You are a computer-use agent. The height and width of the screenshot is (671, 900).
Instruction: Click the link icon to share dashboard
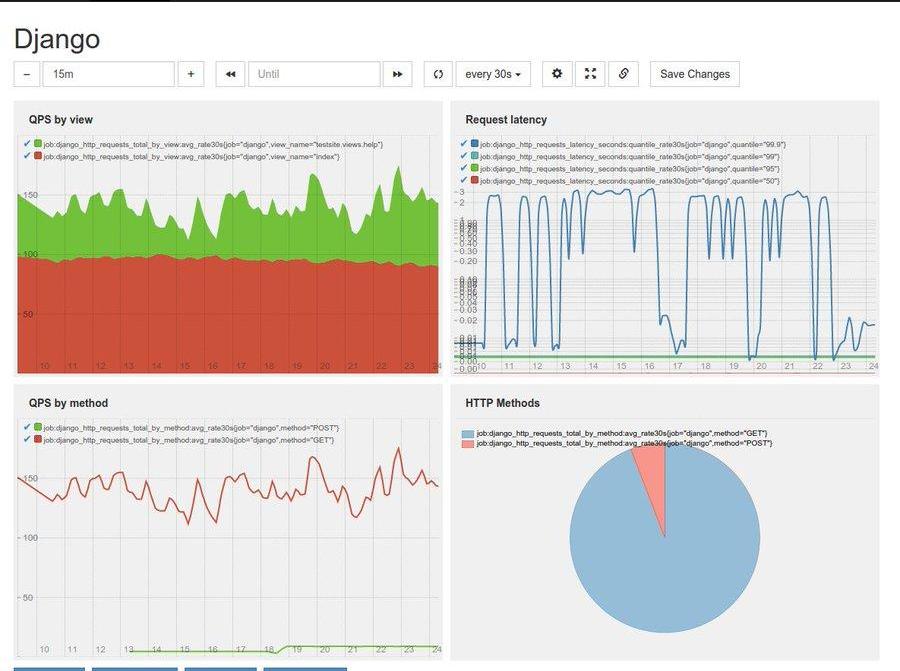(623, 74)
